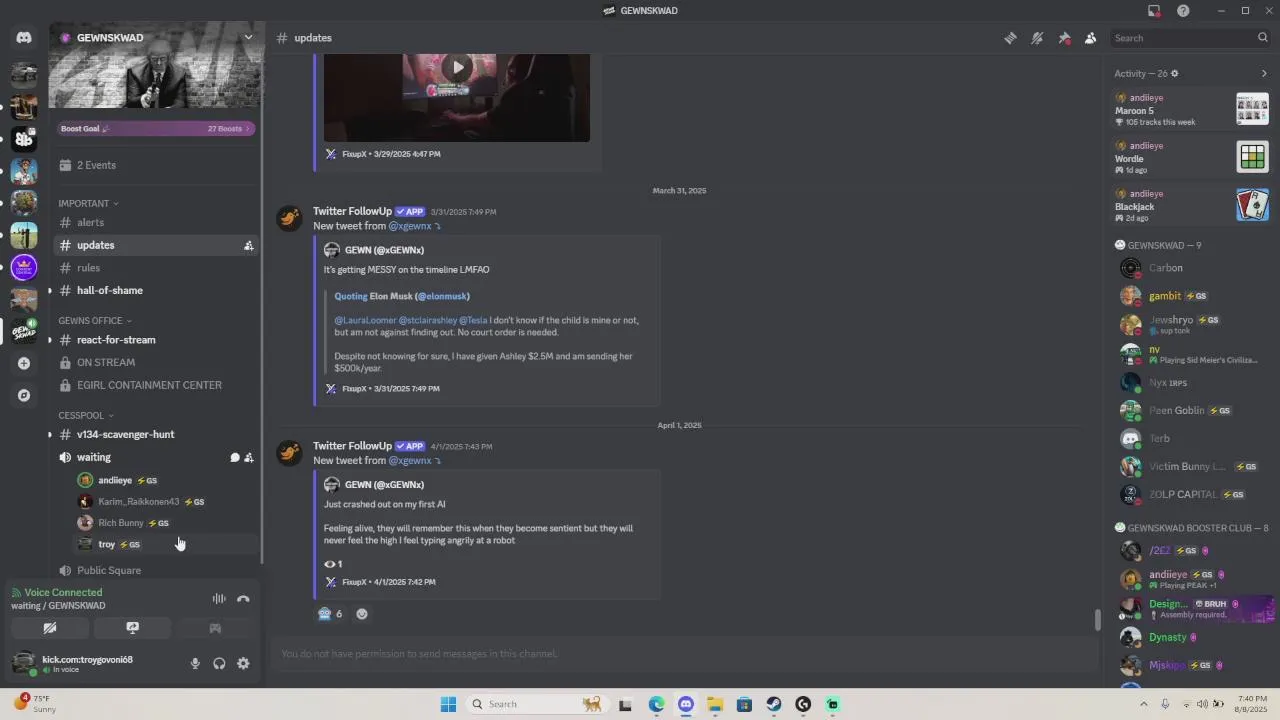Viewport: 1280px width, 720px height.
Task: Collapse the GEWNS OFFICE category
Action: click(x=95, y=321)
